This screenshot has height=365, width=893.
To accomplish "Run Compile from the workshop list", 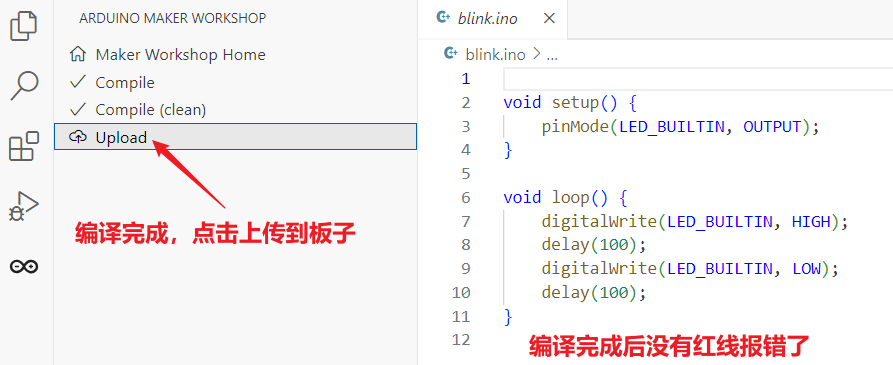I will (x=236, y=83).
